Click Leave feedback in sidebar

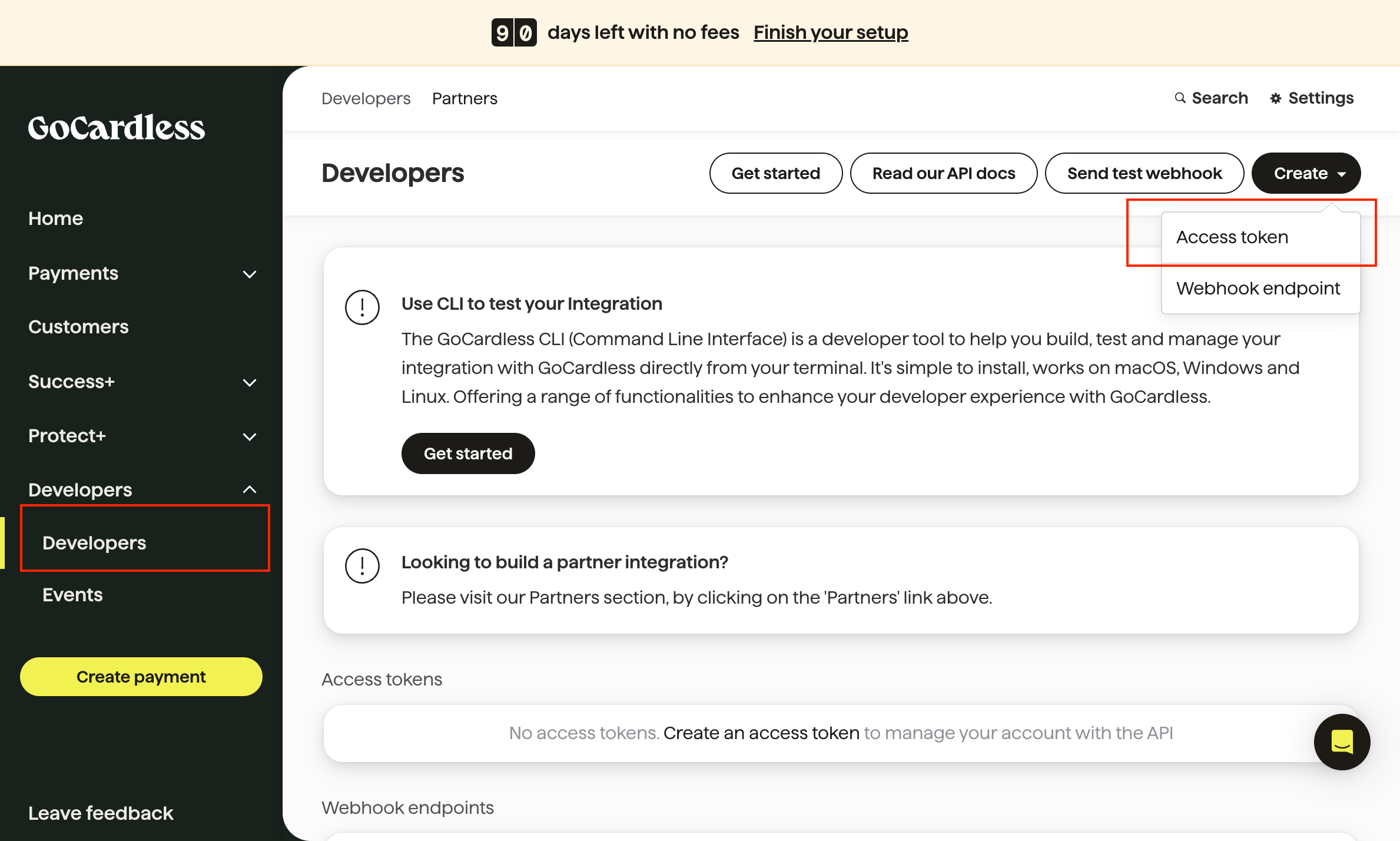point(101,813)
